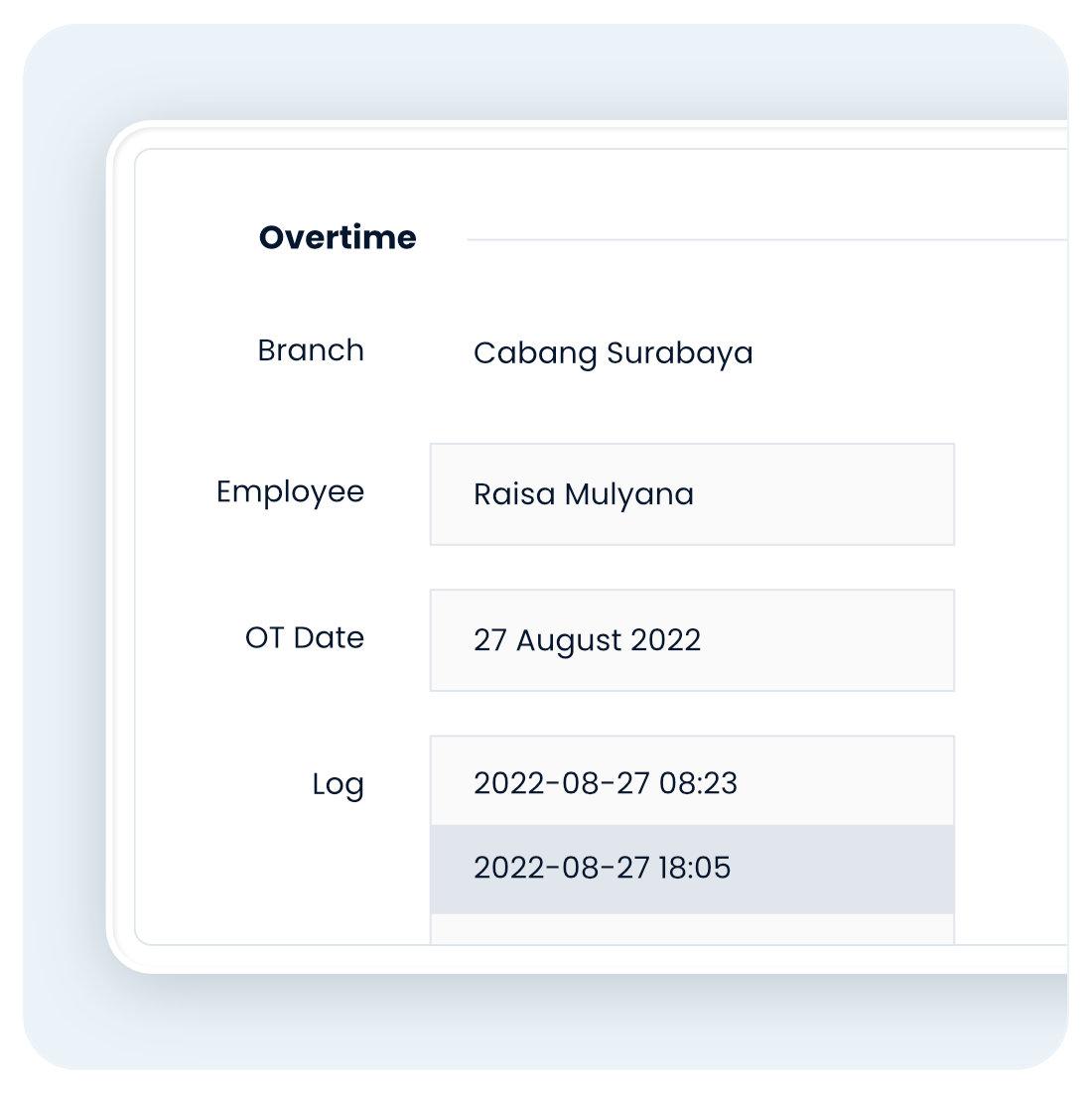Viewport: 1092px width, 1093px height.
Task: Click the Overtime section heading
Action: pyautogui.click(x=338, y=237)
